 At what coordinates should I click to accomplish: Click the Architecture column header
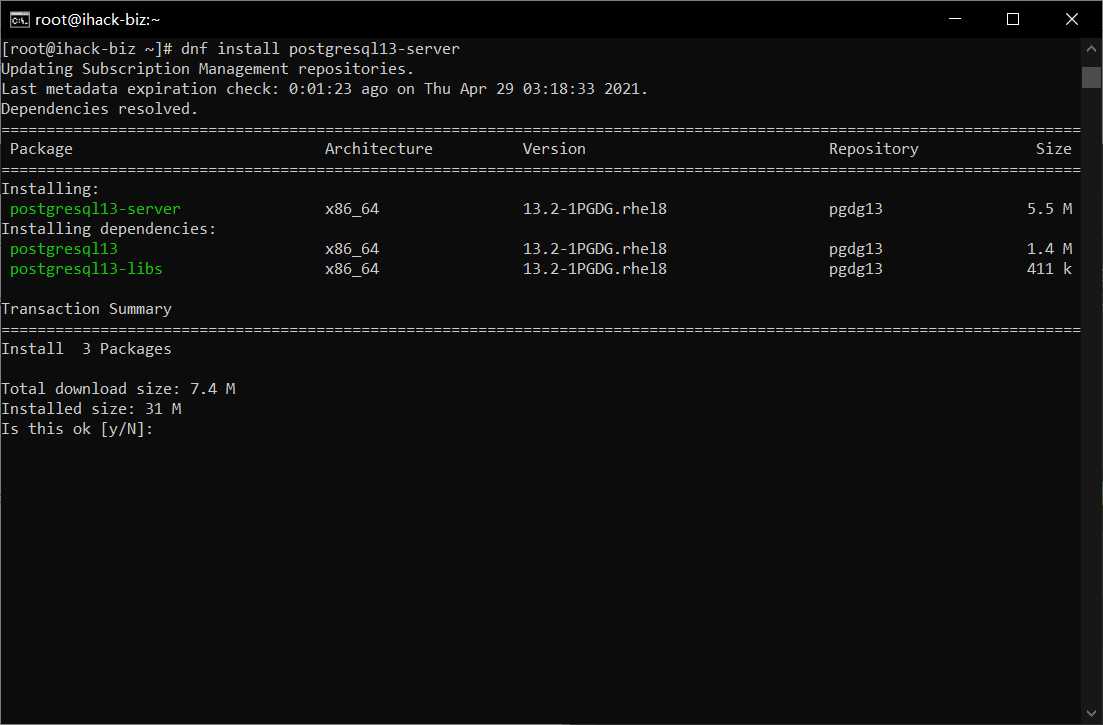[378, 148]
